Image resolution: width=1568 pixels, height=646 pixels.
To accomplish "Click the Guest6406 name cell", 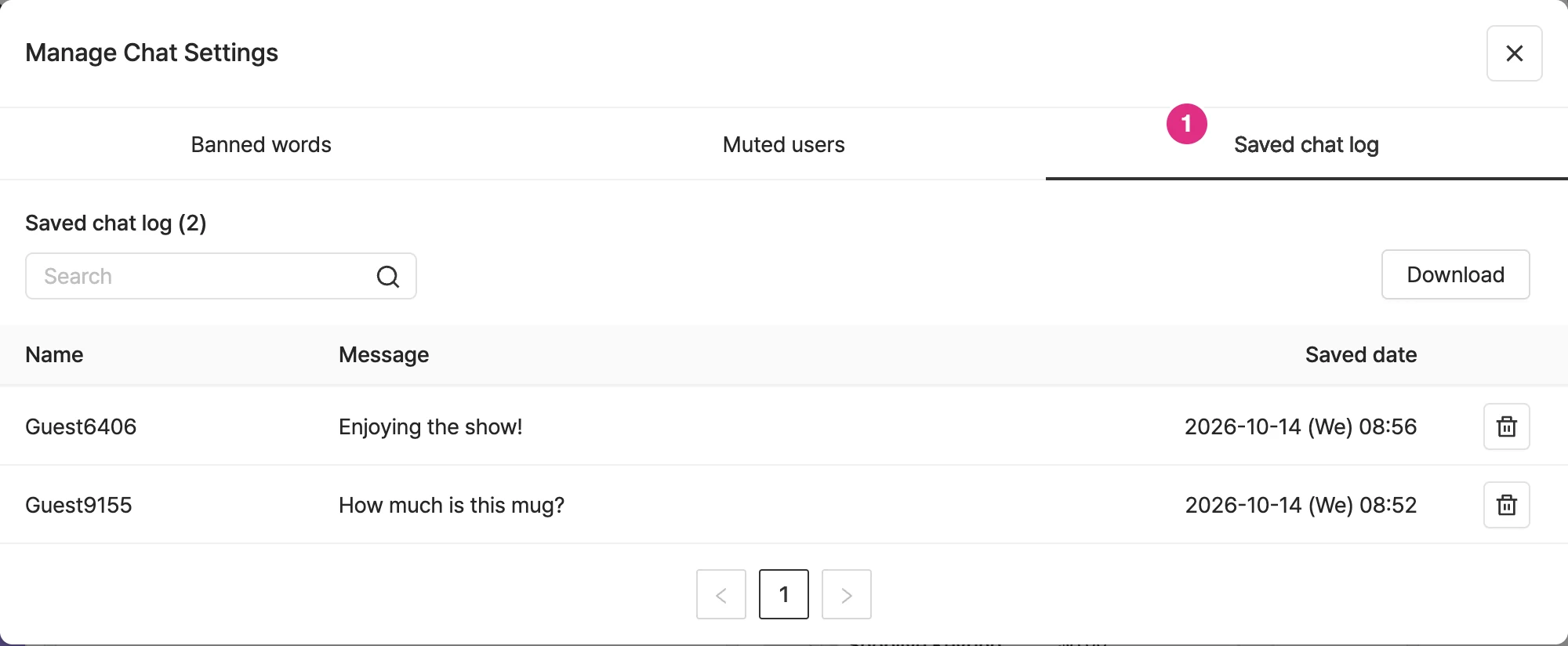I will click(x=81, y=426).
